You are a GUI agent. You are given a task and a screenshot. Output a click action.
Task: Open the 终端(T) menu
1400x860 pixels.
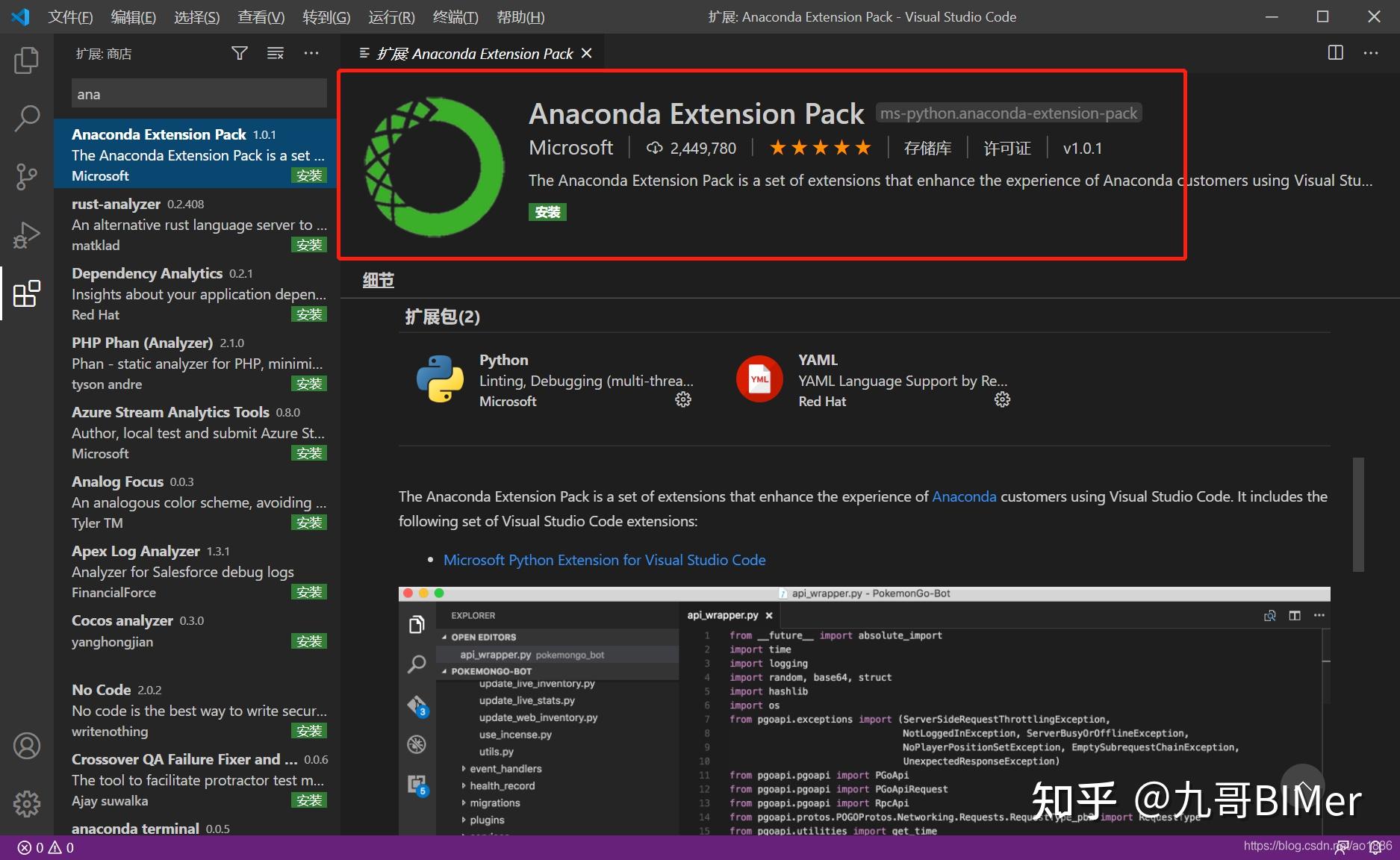pos(455,16)
